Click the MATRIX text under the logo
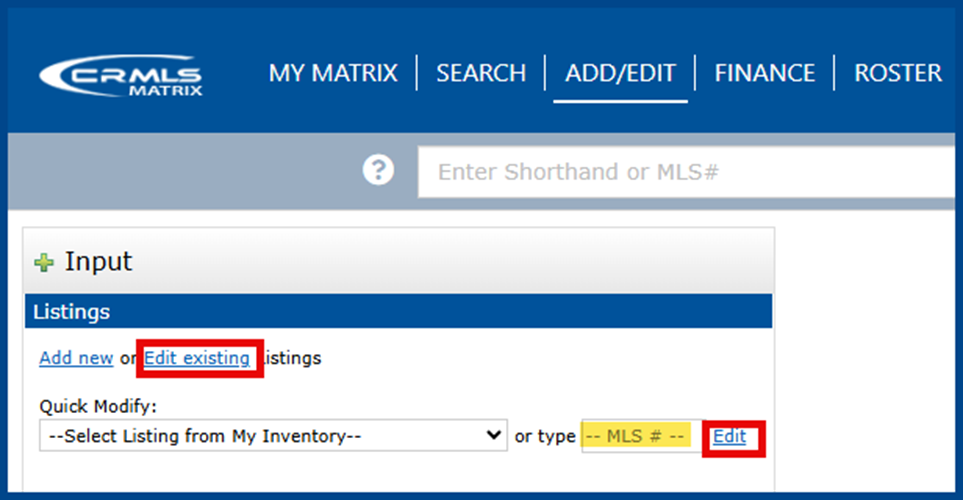Screen dimensions: 963x500 [165, 91]
